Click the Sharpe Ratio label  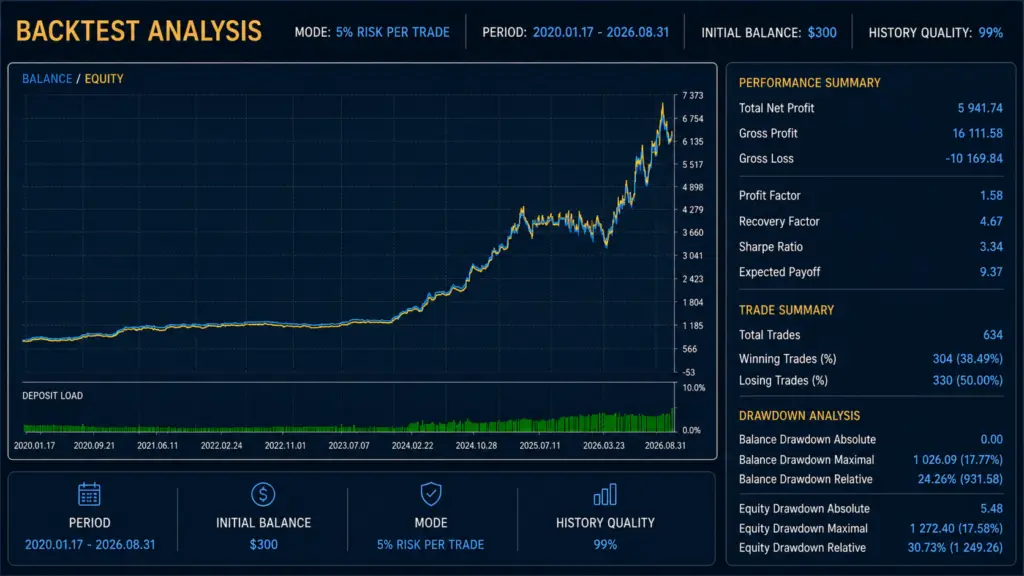[x=771, y=247]
